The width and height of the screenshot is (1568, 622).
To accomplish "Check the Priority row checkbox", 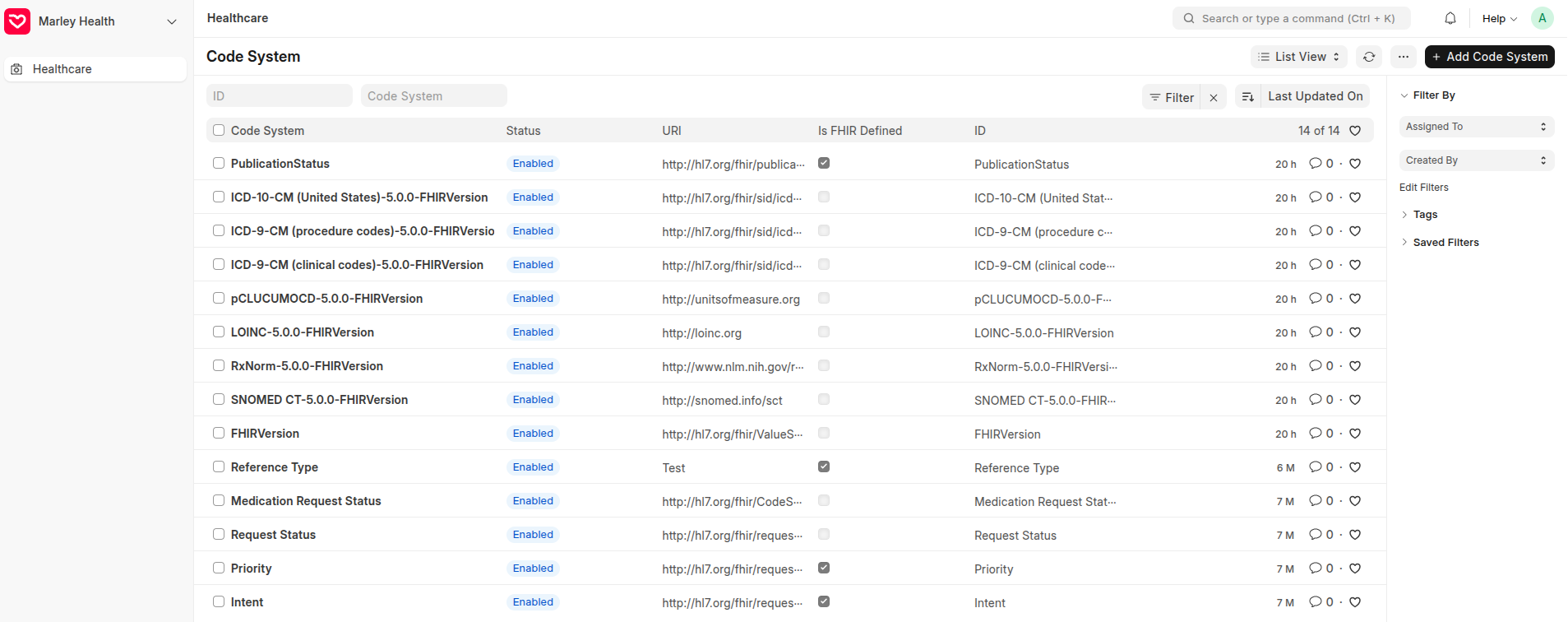I will point(219,568).
